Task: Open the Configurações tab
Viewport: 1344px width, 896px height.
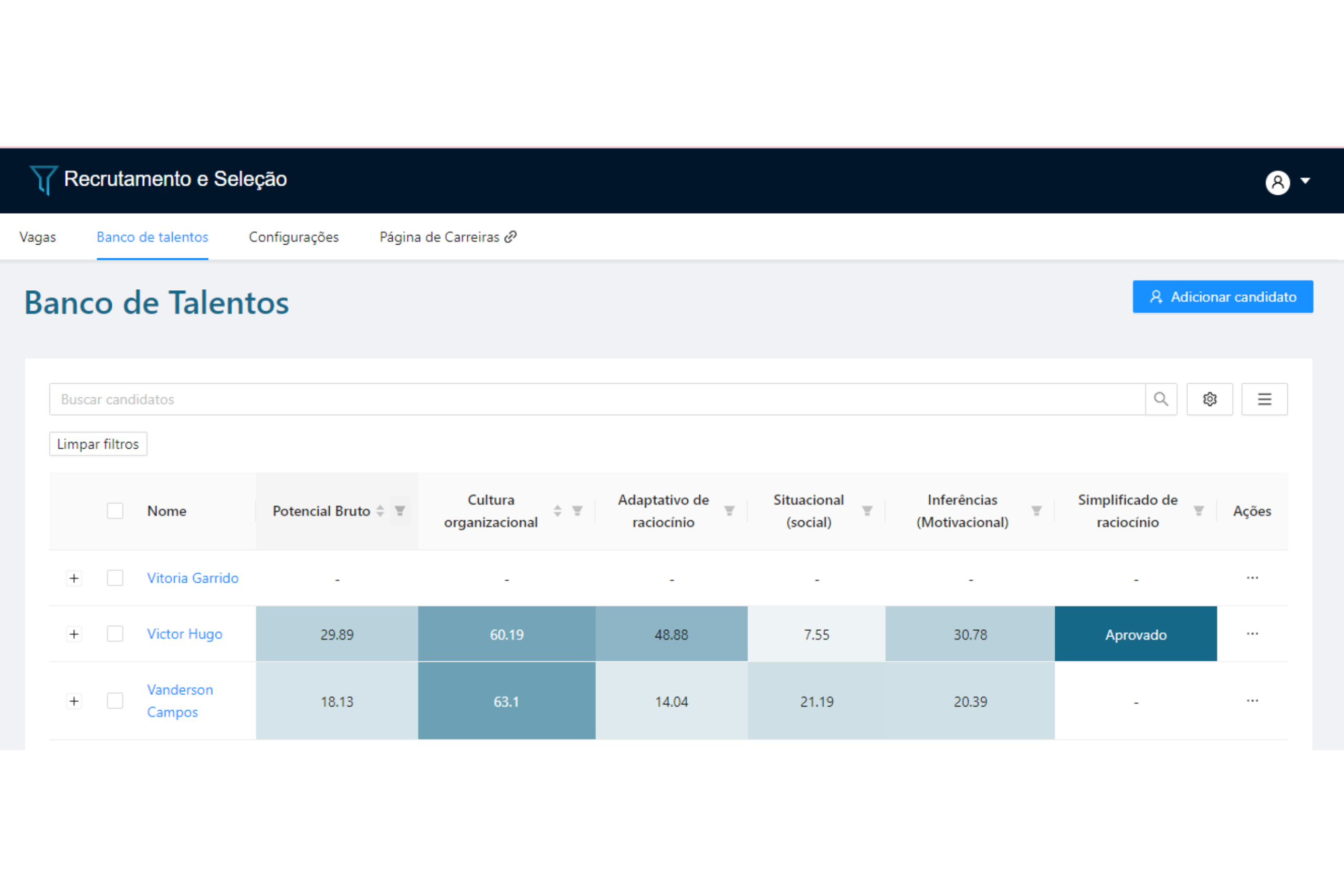Action: pyautogui.click(x=293, y=237)
